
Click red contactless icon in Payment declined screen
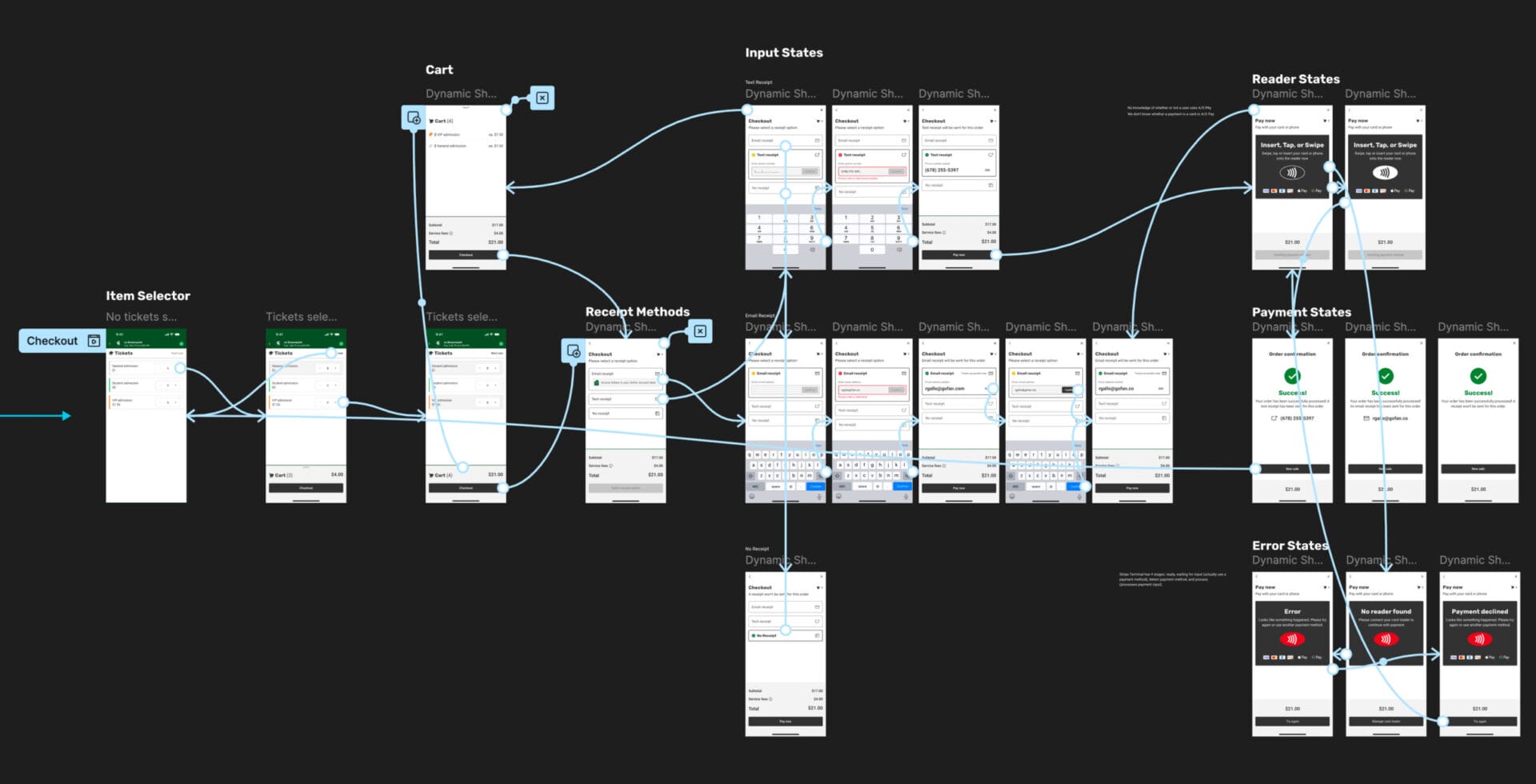tap(1479, 639)
